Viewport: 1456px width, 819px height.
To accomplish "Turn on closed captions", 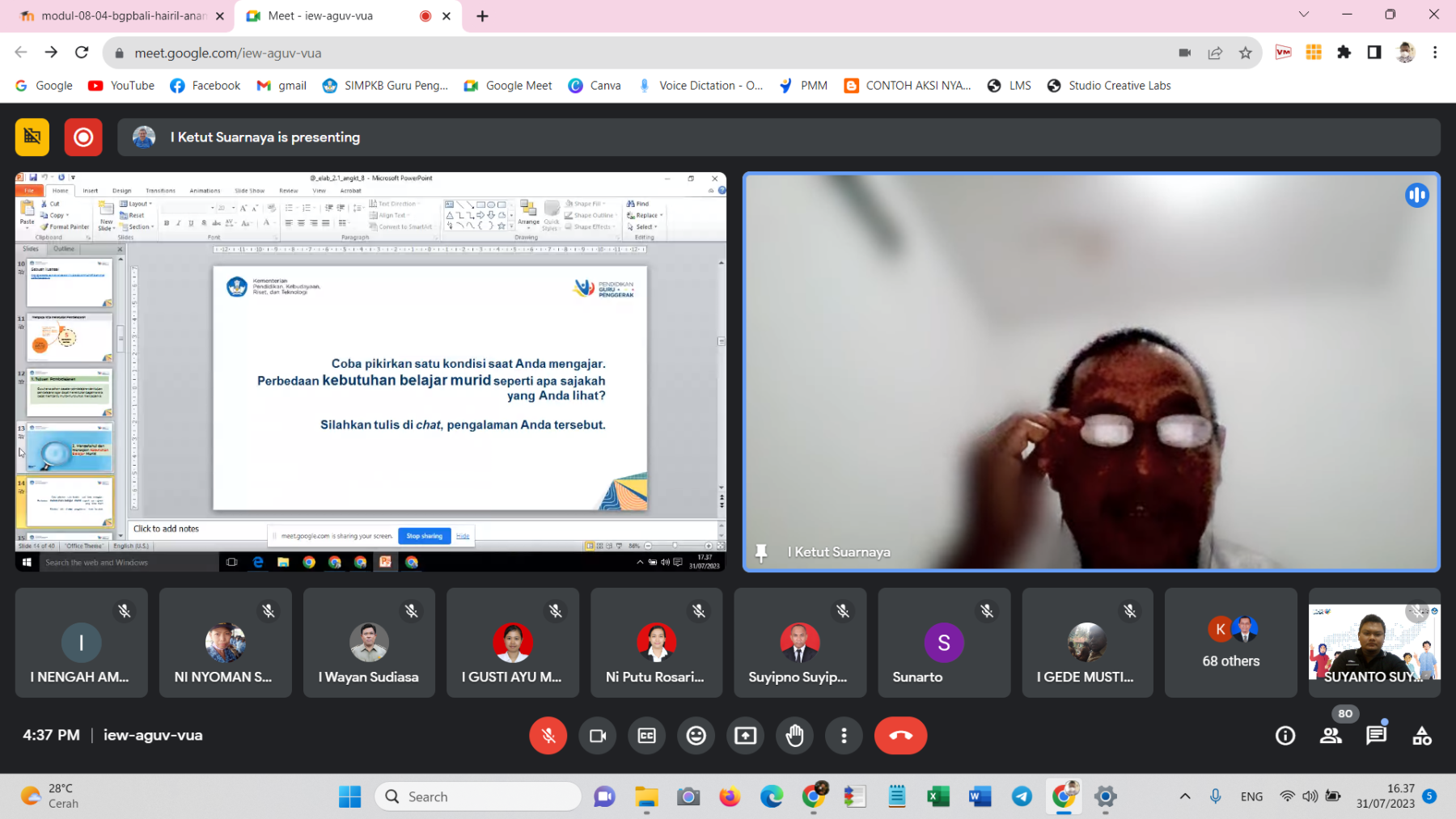I will [x=647, y=736].
